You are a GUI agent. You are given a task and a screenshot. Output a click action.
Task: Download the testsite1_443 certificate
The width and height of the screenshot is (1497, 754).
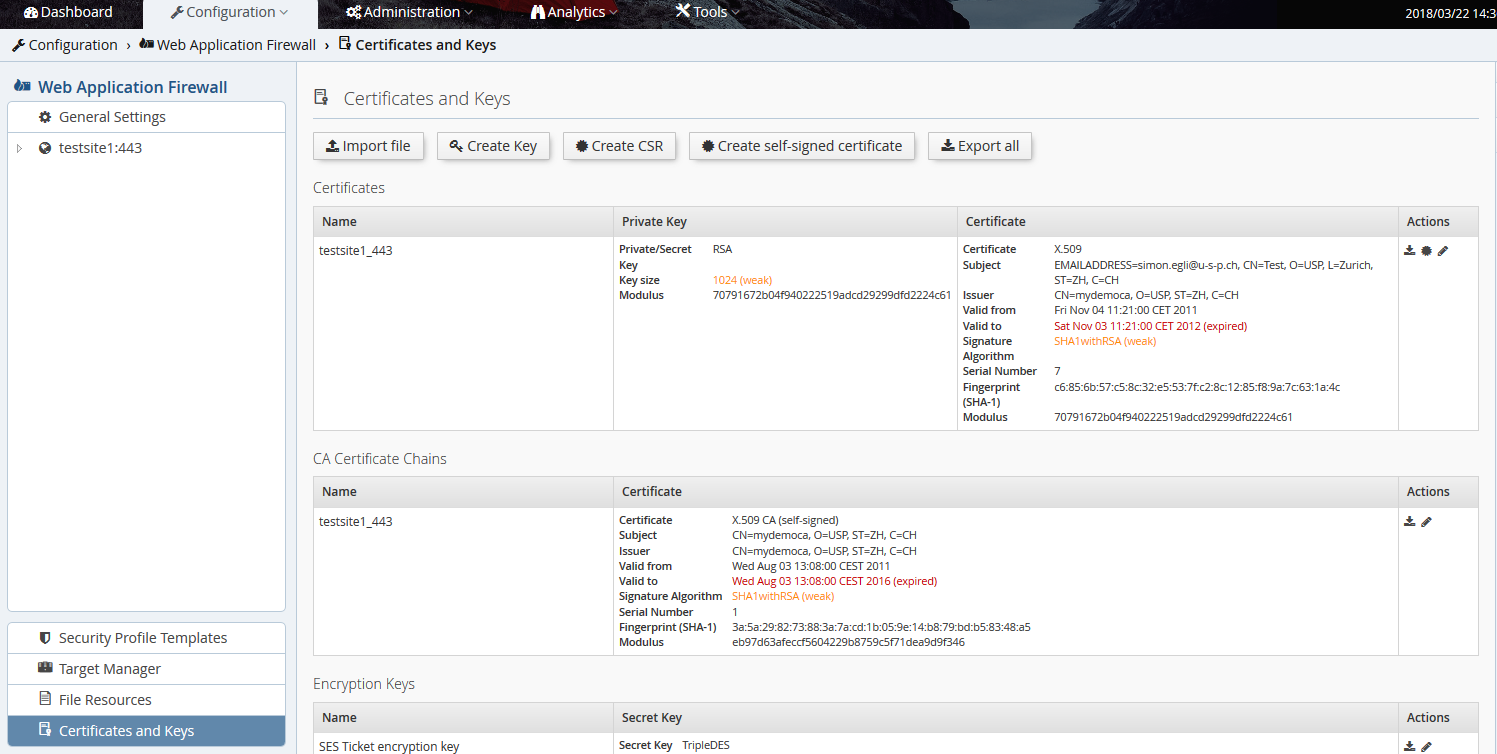(1410, 250)
